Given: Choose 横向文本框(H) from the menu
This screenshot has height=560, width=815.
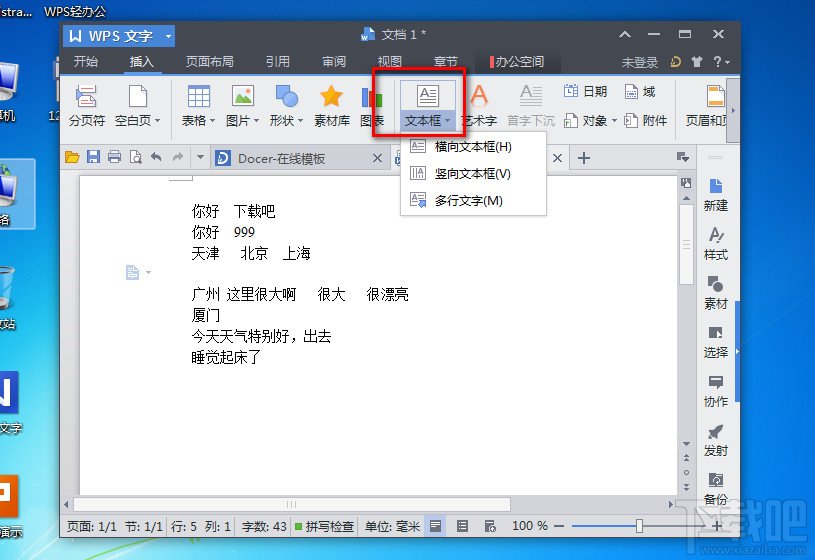Looking at the screenshot, I should pyautogui.click(x=473, y=147).
